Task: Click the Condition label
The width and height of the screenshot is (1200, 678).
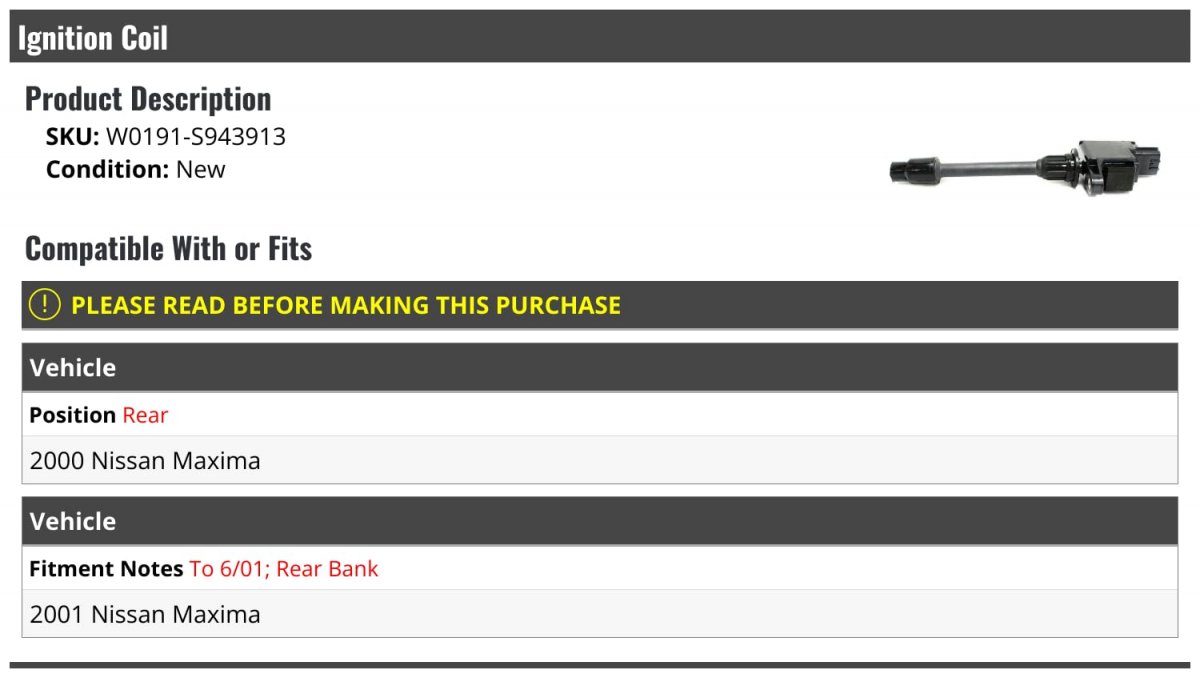Action: pos(108,169)
